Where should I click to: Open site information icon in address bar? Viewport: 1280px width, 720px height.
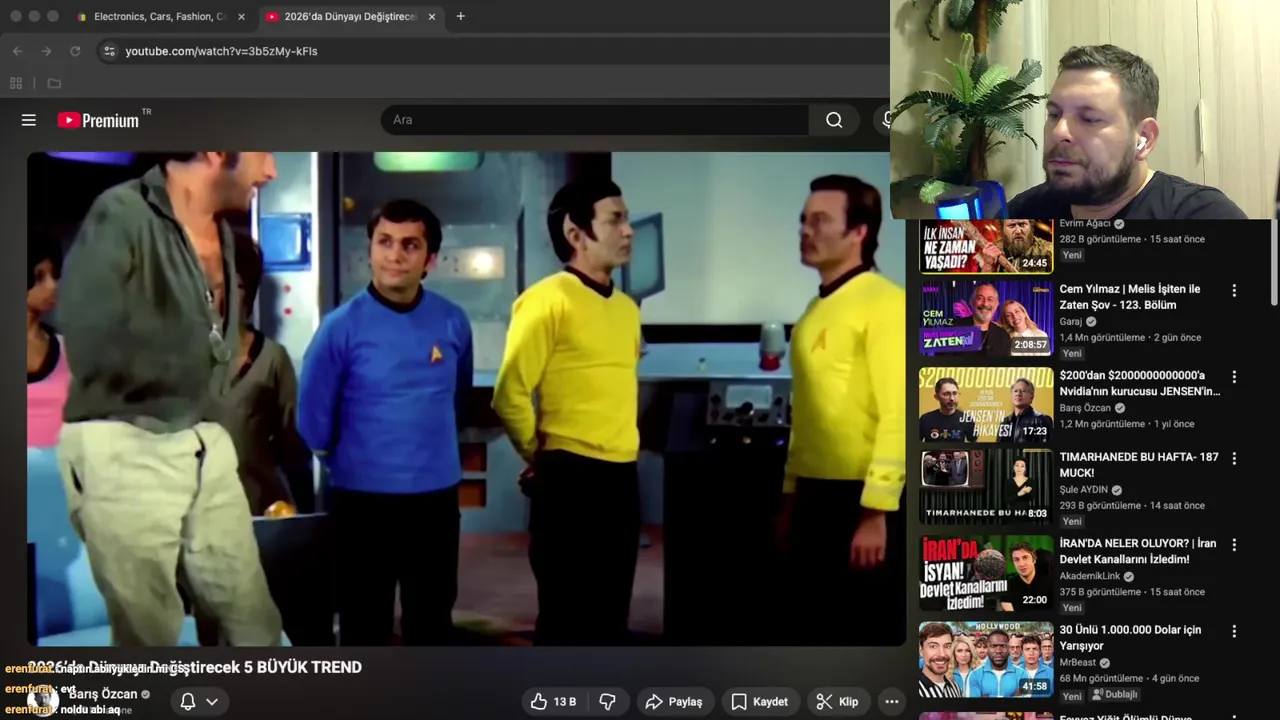(109, 51)
